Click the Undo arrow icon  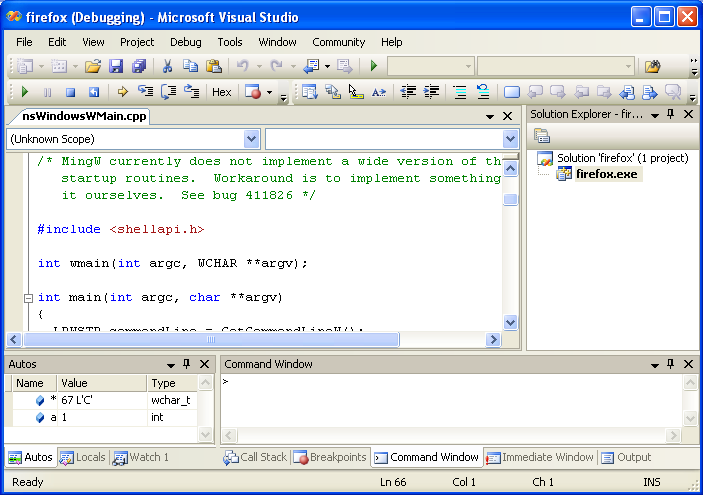coord(243,66)
